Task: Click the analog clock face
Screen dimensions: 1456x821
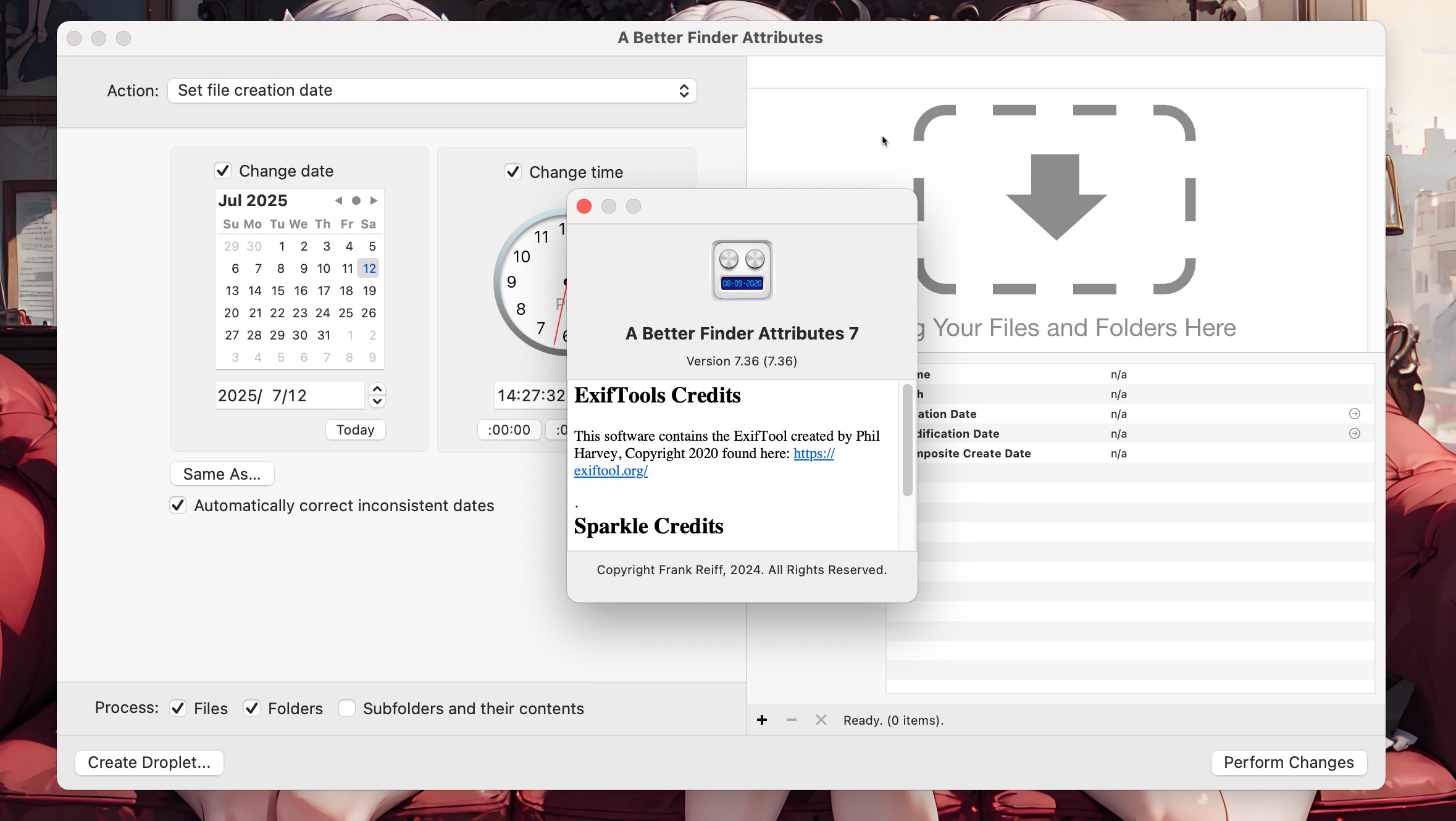Action: pos(531,282)
